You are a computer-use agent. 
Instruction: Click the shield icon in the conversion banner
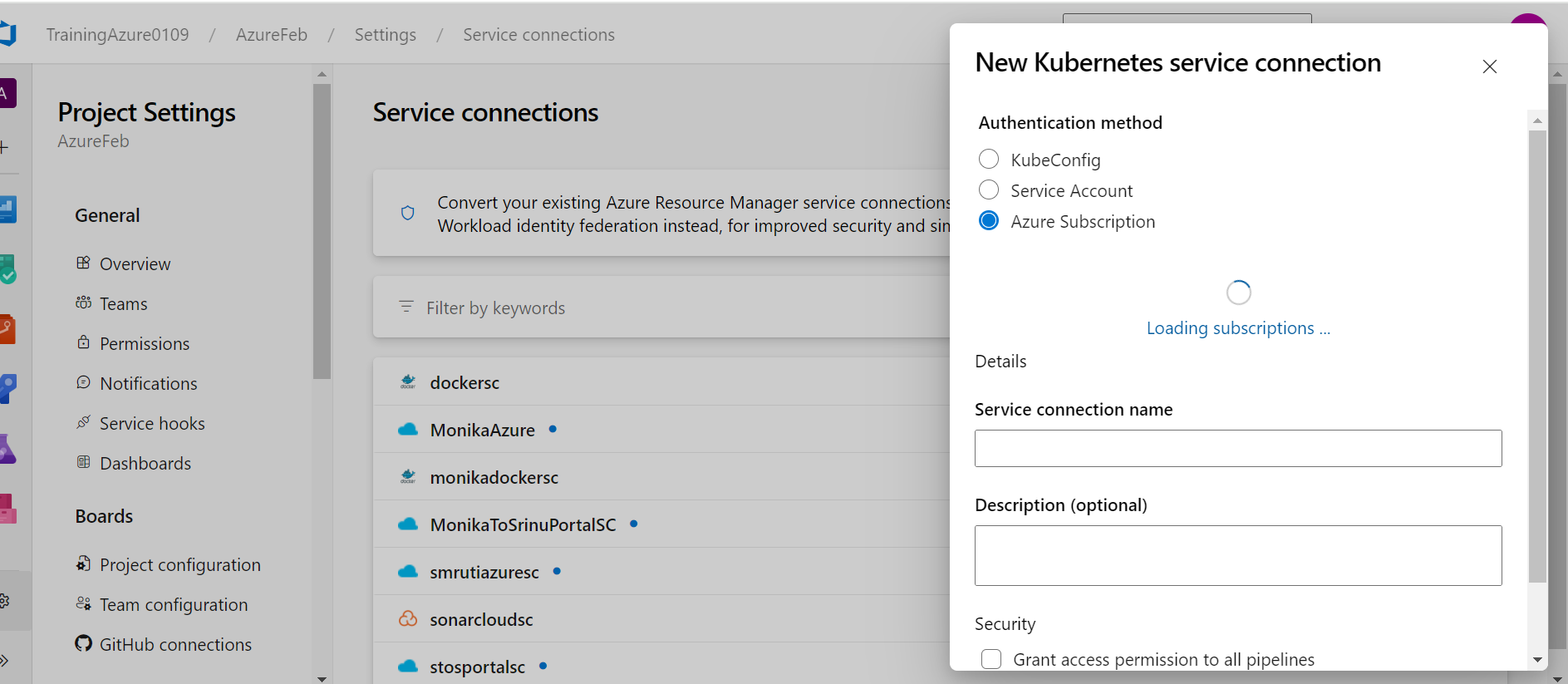pos(407,213)
